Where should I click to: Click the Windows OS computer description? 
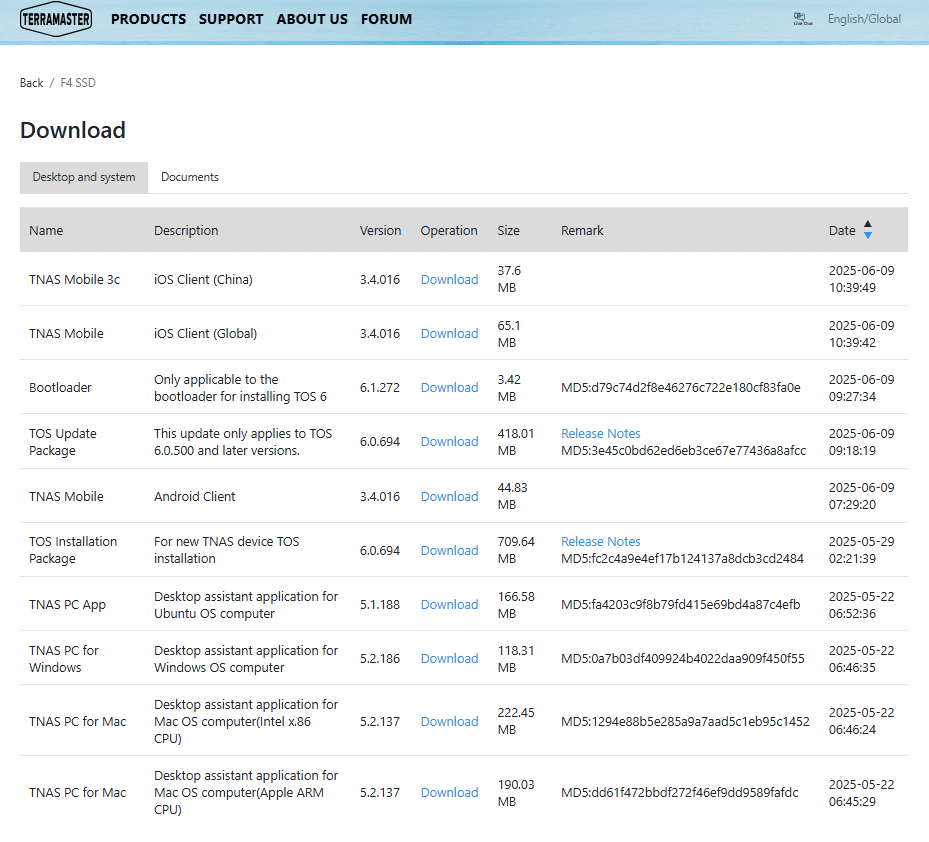pyautogui.click(x=246, y=659)
